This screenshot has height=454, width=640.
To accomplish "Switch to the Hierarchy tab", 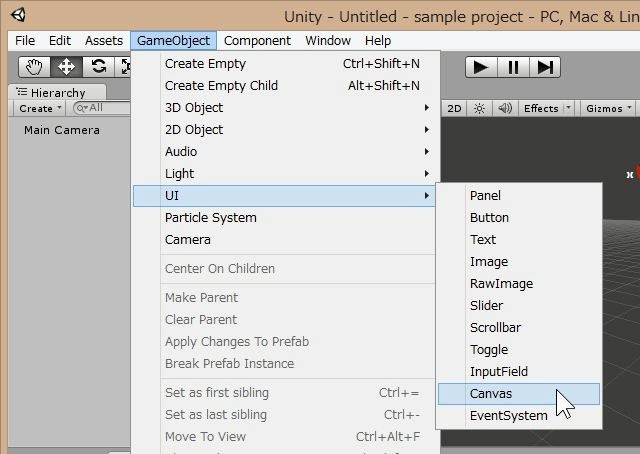I will tap(57, 93).
